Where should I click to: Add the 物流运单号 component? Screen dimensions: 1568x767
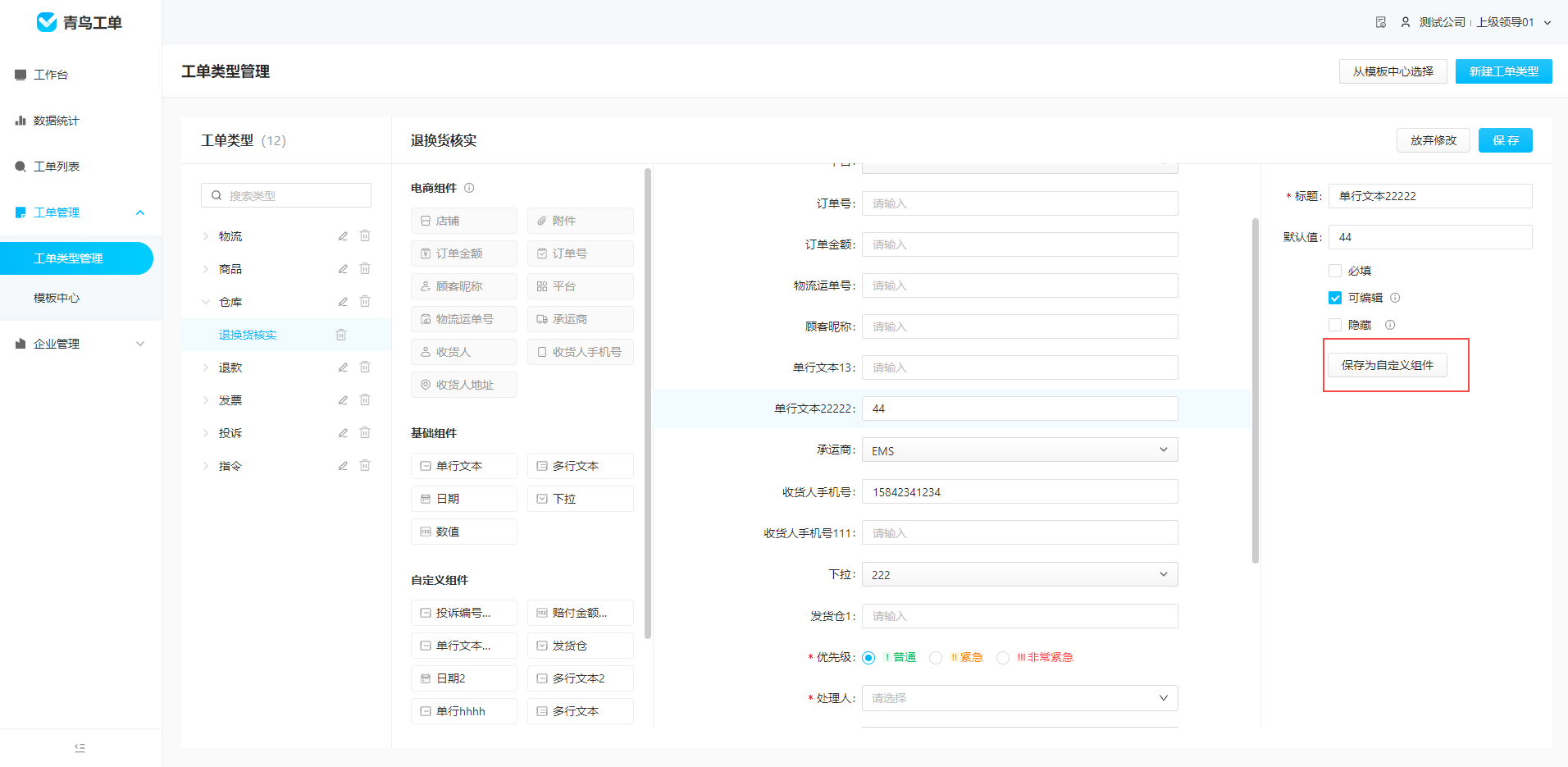(464, 319)
